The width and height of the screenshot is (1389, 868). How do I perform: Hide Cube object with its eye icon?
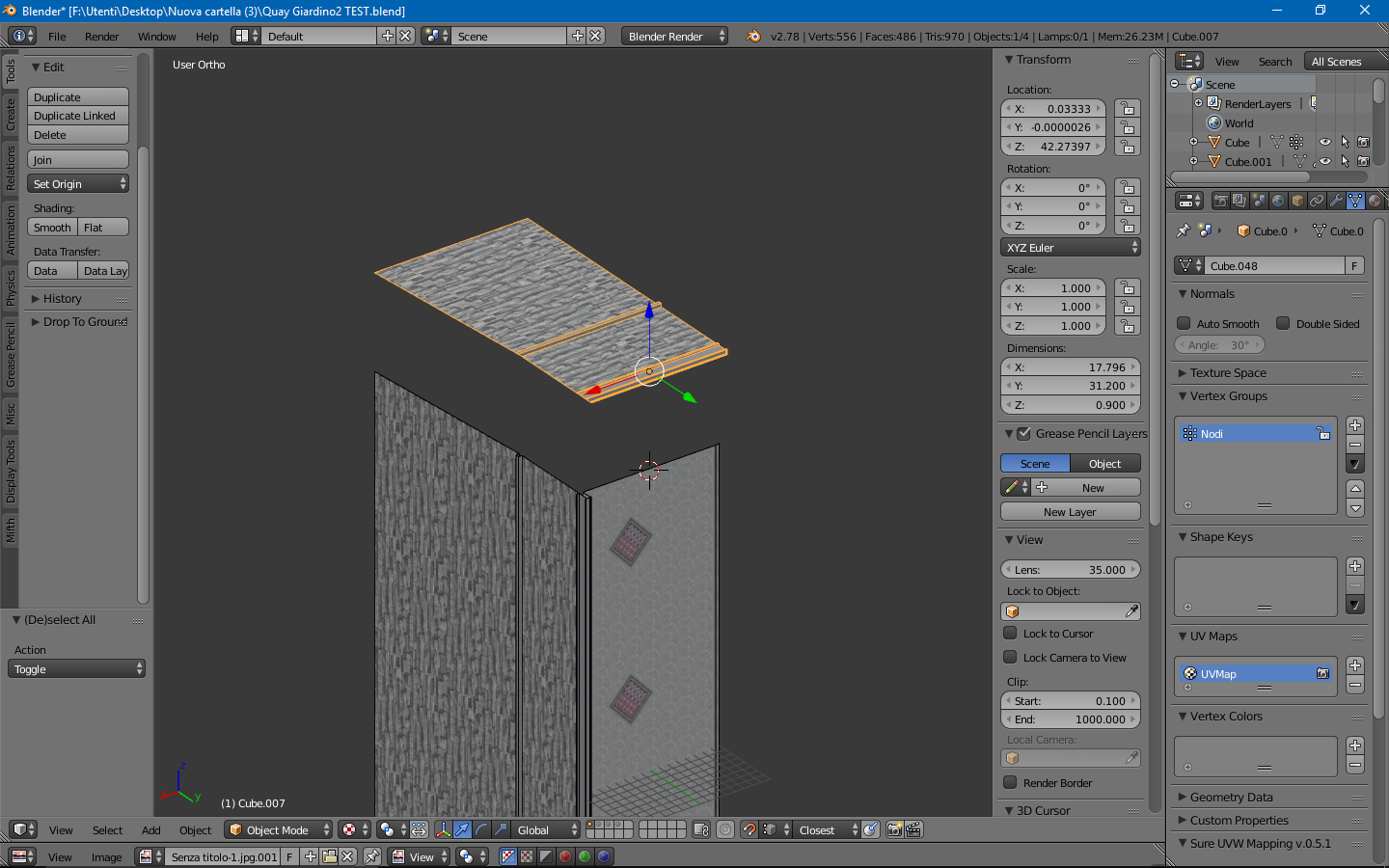pos(1325,143)
